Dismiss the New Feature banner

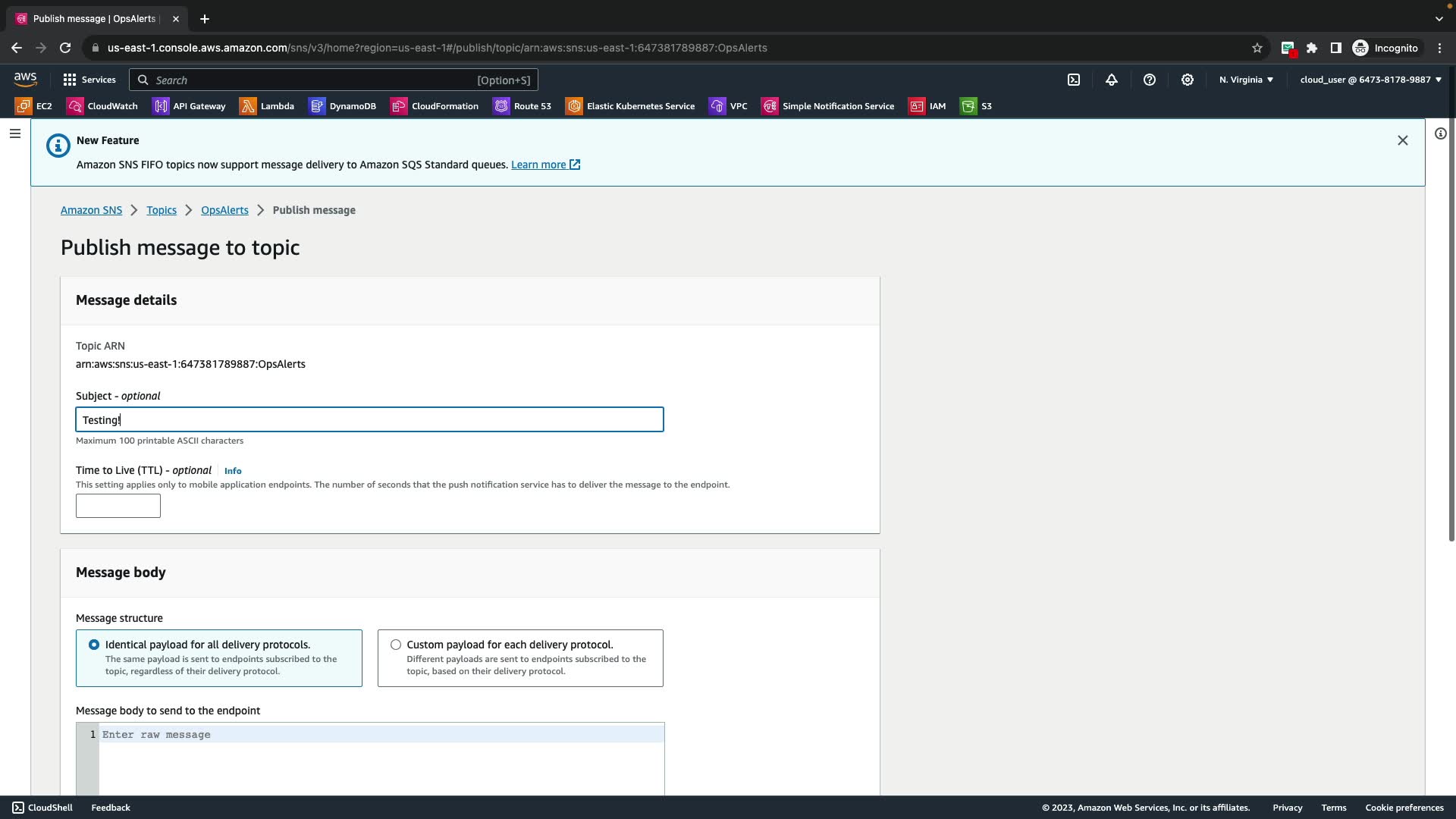pyautogui.click(x=1402, y=140)
